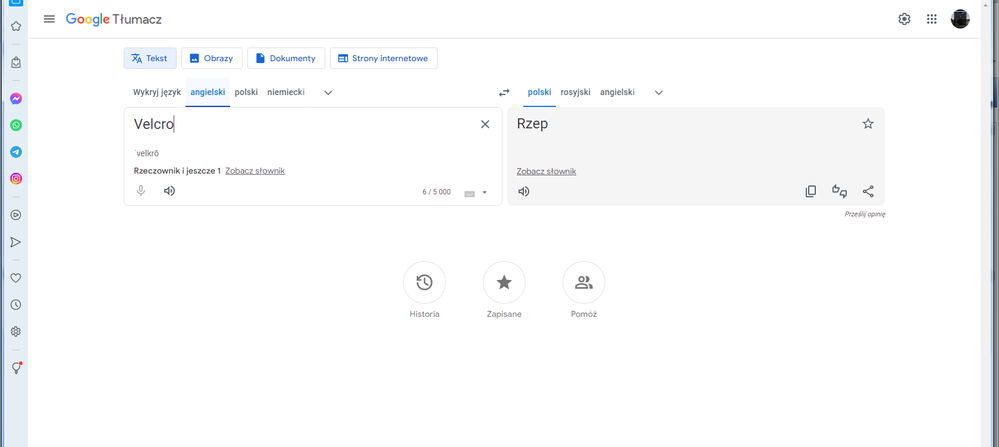Clear the source text Velcro
999x447 pixels.
coord(485,124)
